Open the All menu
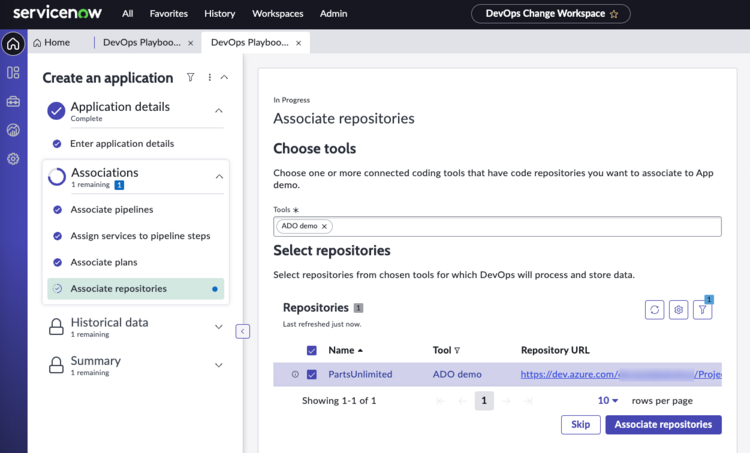The height and width of the screenshot is (453, 750). [x=127, y=14]
